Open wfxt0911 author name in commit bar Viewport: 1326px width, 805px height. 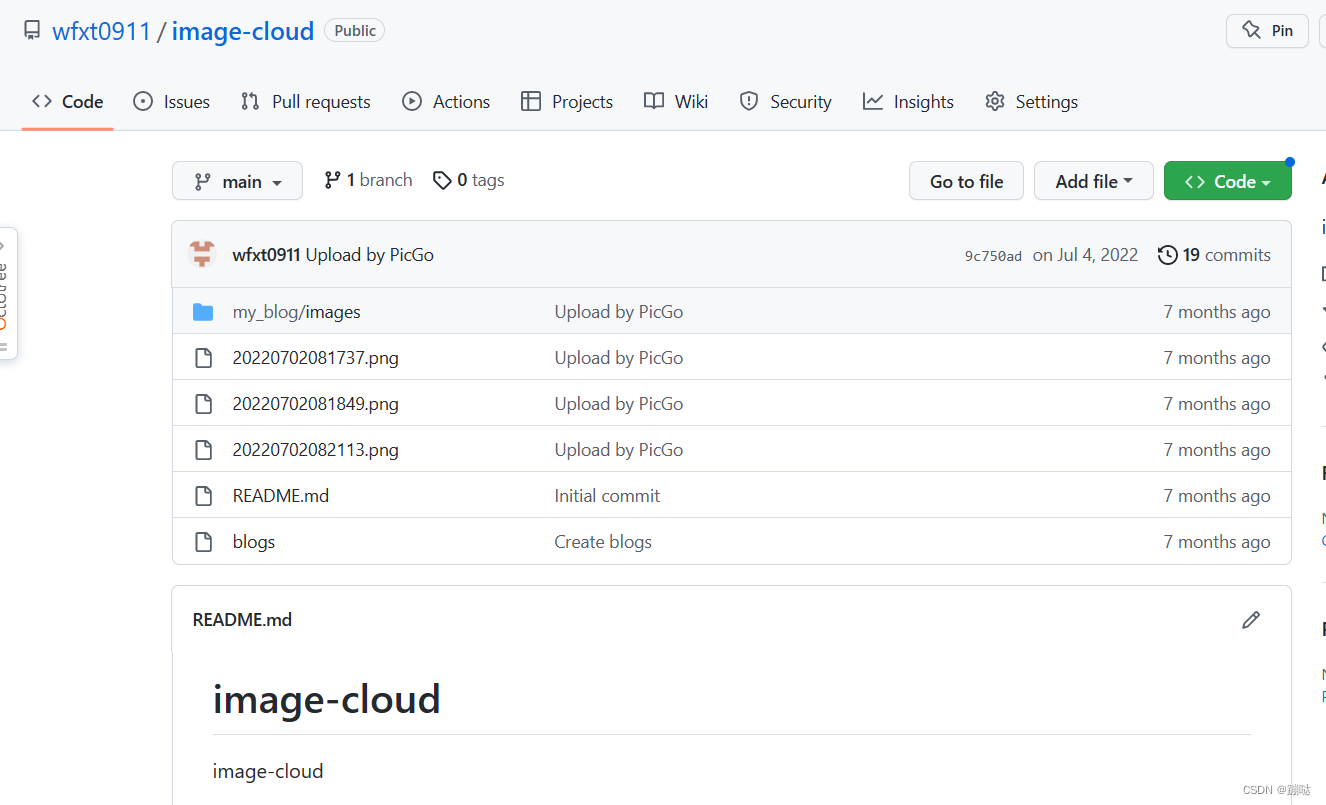pyautogui.click(x=266, y=255)
